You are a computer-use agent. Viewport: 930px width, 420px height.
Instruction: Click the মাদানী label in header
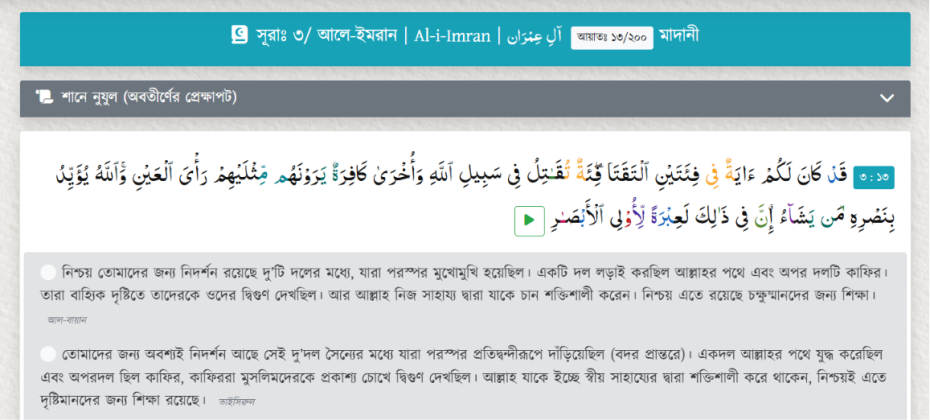click(679, 36)
